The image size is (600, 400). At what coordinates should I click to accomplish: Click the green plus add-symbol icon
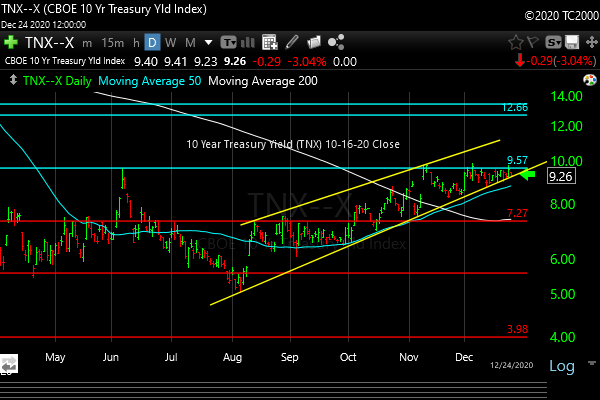coord(10,43)
